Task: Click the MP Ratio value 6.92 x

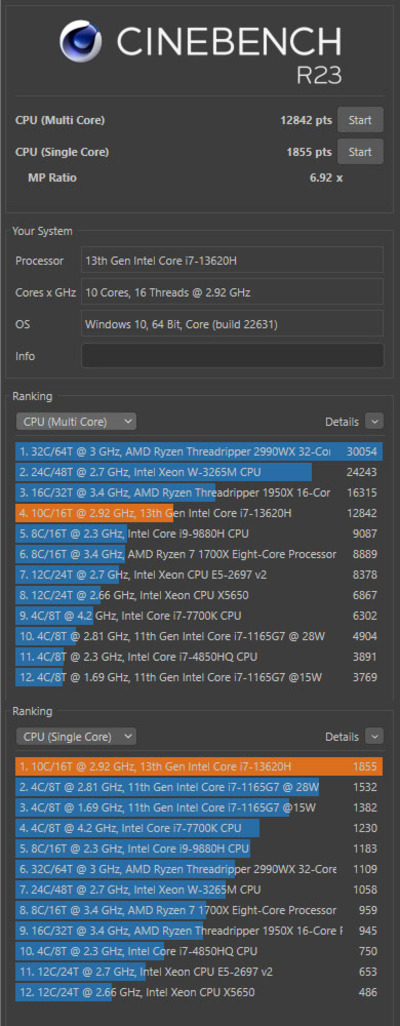Action: [325, 178]
